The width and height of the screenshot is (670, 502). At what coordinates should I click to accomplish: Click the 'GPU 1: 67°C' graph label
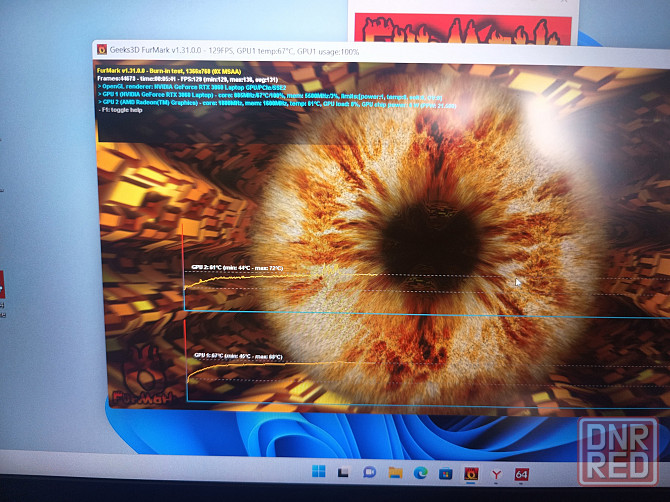coord(238,356)
